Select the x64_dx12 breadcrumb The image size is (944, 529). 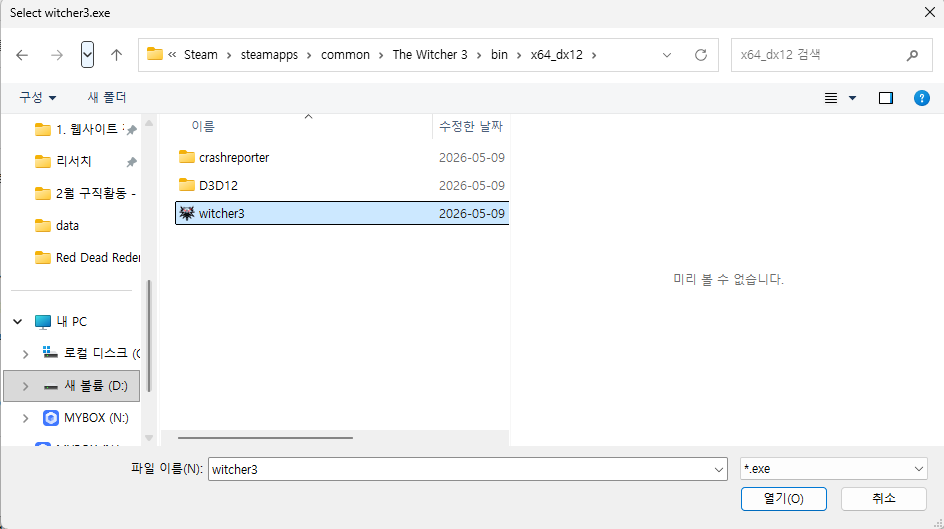556,55
